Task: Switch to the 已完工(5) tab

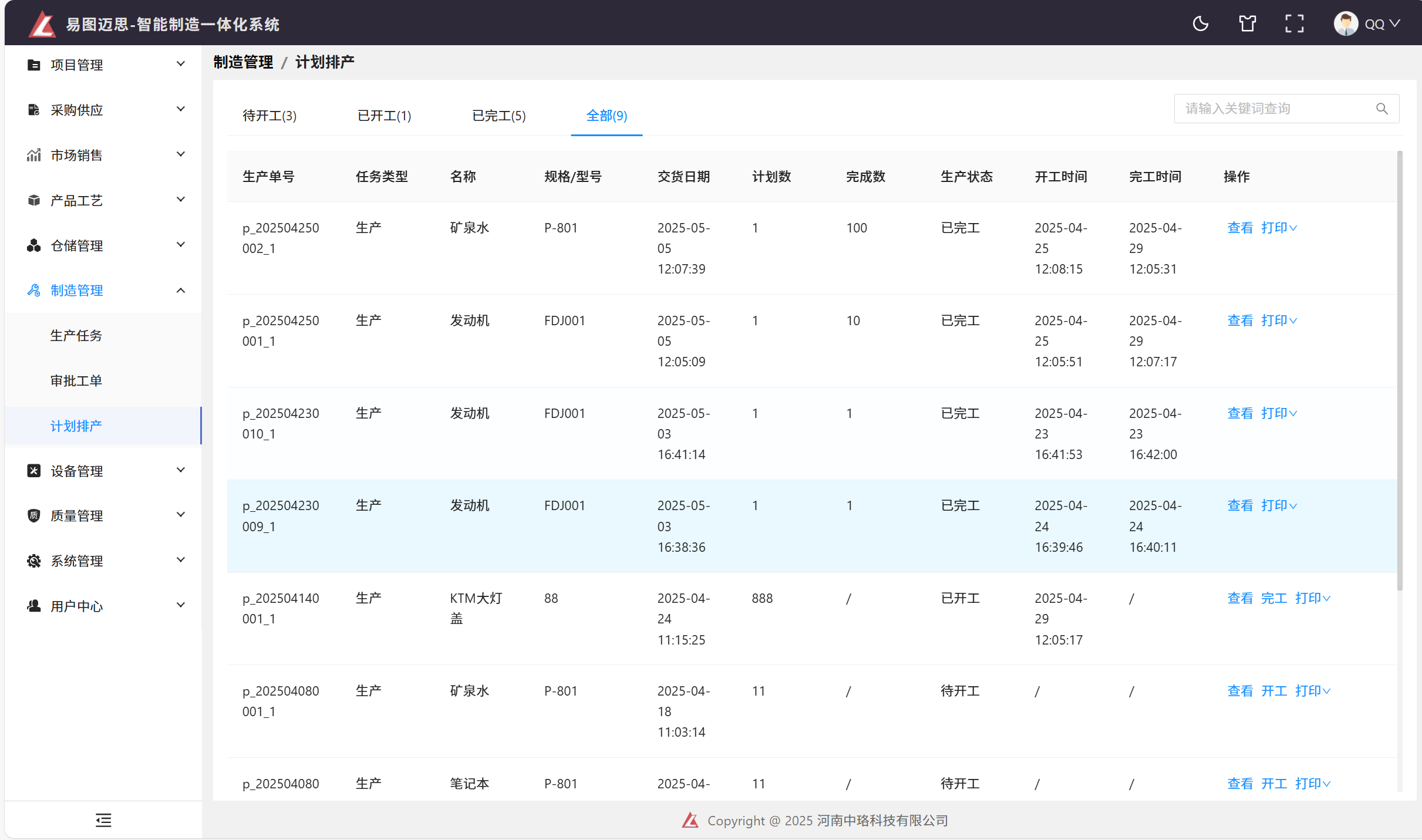Action: [499, 116]
